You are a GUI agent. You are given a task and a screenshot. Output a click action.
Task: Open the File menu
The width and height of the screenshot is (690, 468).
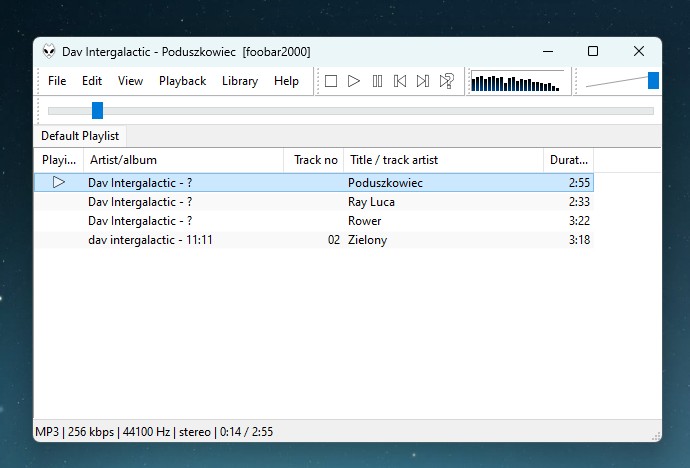click(x=57, y=81)
